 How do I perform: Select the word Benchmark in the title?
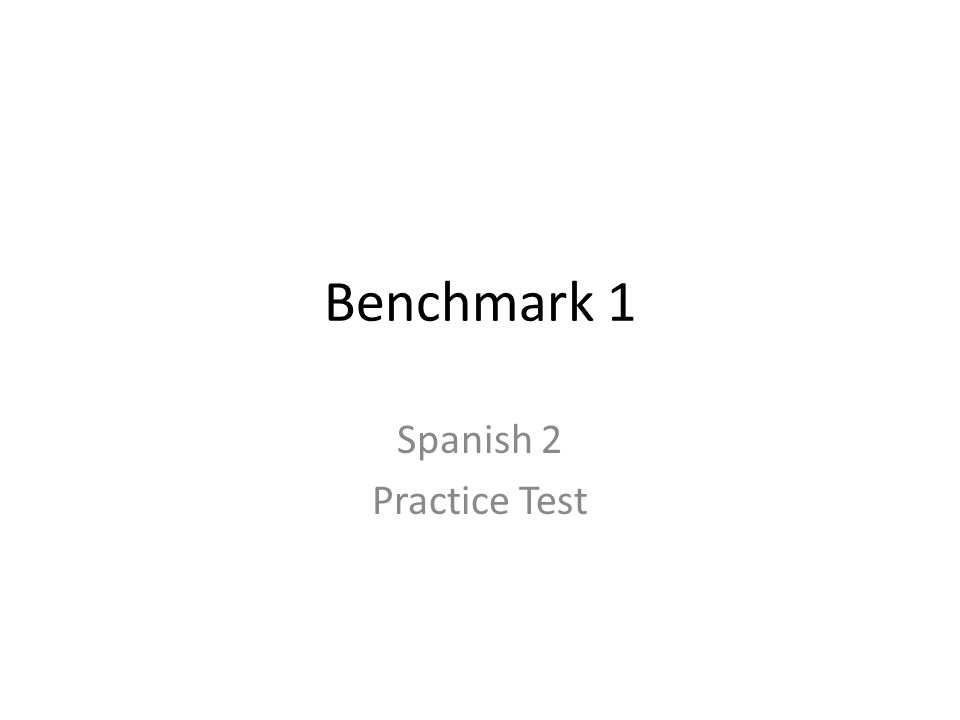click(x=460, y=302)
